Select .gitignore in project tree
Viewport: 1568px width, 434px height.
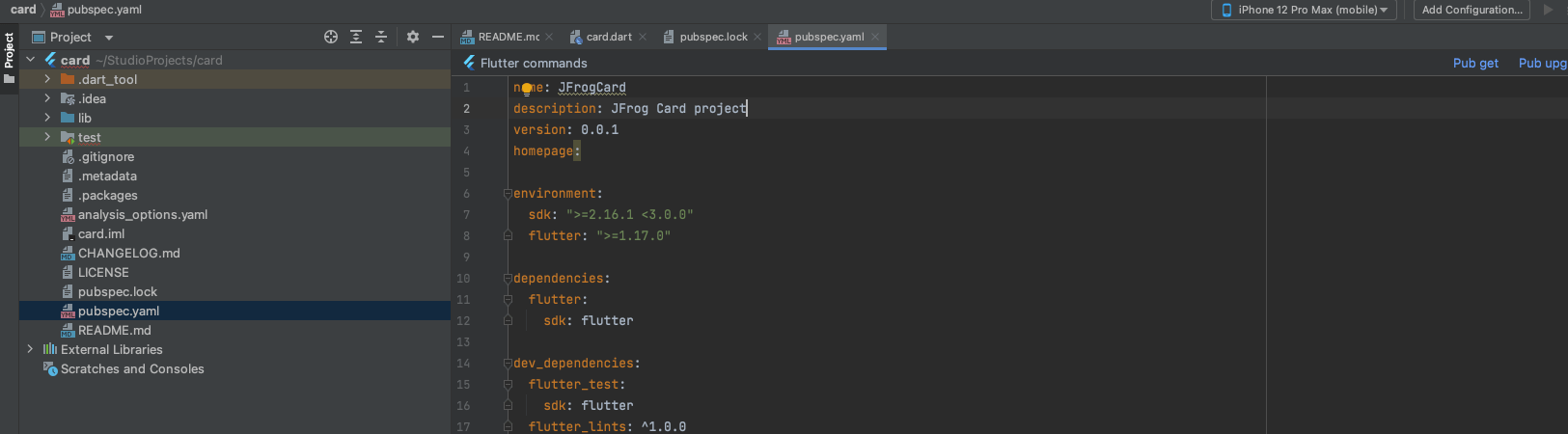(x=106, y=156)
